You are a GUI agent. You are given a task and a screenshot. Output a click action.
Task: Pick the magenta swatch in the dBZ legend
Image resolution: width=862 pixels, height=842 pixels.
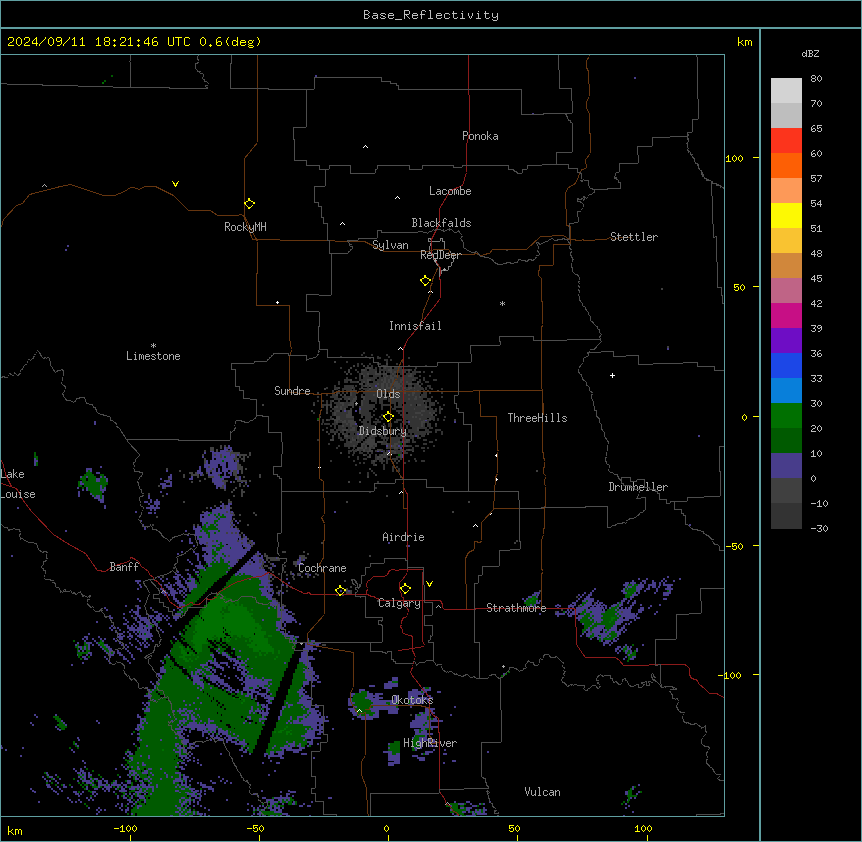[786, 315]
